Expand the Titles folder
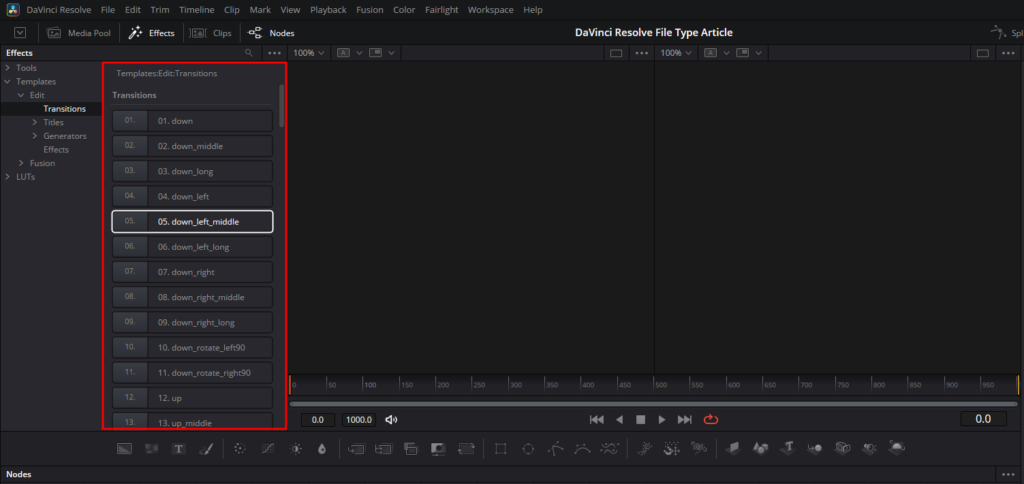1024x484 pixels. pyautogui.click(x=35, y=122)
